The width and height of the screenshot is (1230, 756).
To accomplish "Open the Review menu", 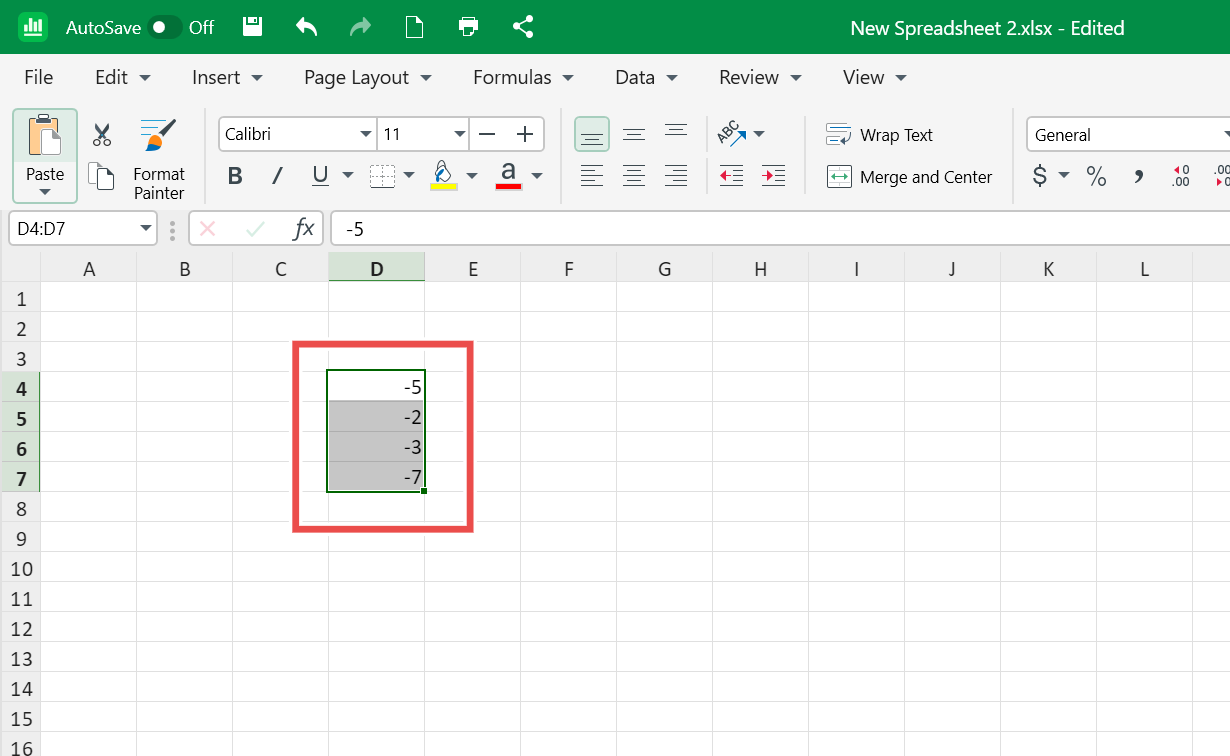I will point(760,77).
